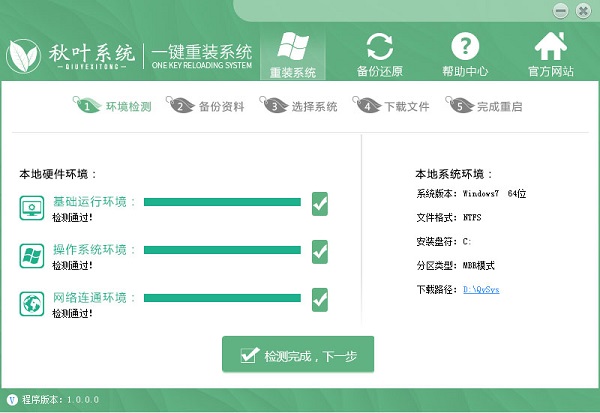Click the 秋叶系统 leaf logo
The width and height of the screenshot is (600, 413).
(x=28, y=58)
